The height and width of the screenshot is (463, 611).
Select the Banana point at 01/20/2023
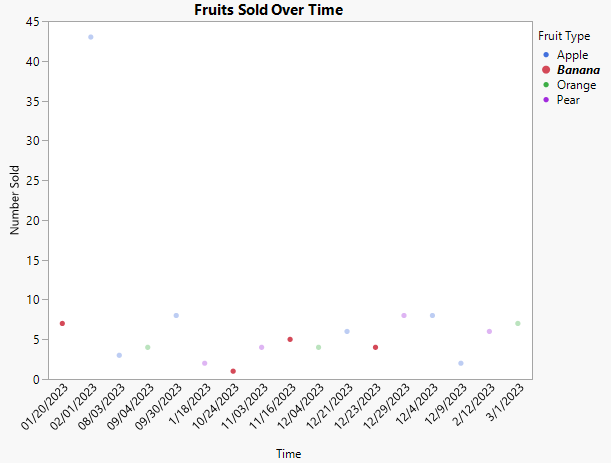coord(62,324)
